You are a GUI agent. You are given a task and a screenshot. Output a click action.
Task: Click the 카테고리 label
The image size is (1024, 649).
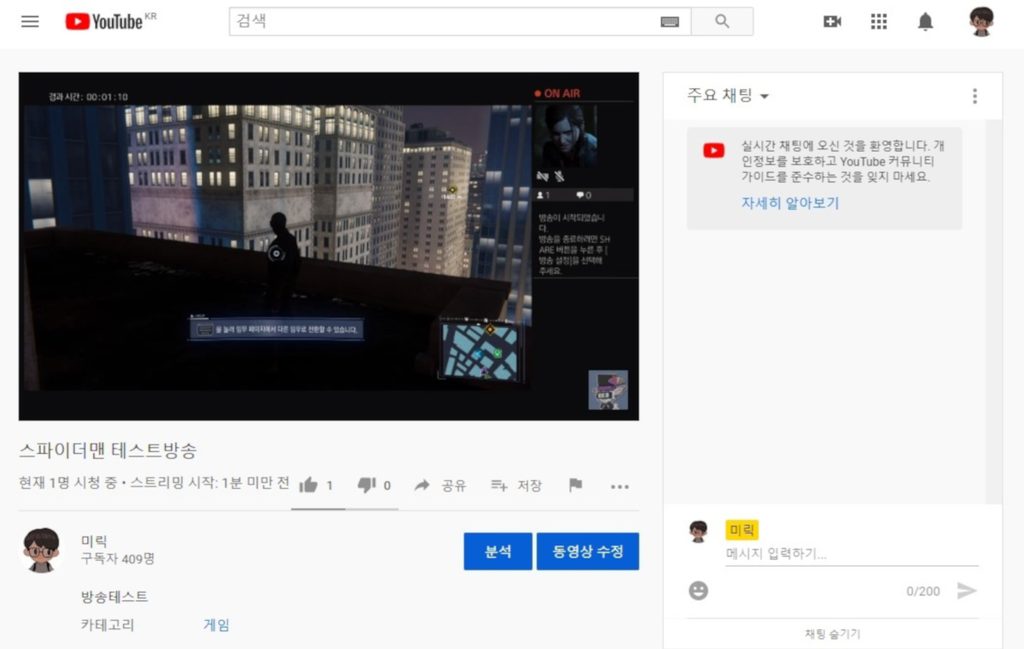(x=108, y=625)
